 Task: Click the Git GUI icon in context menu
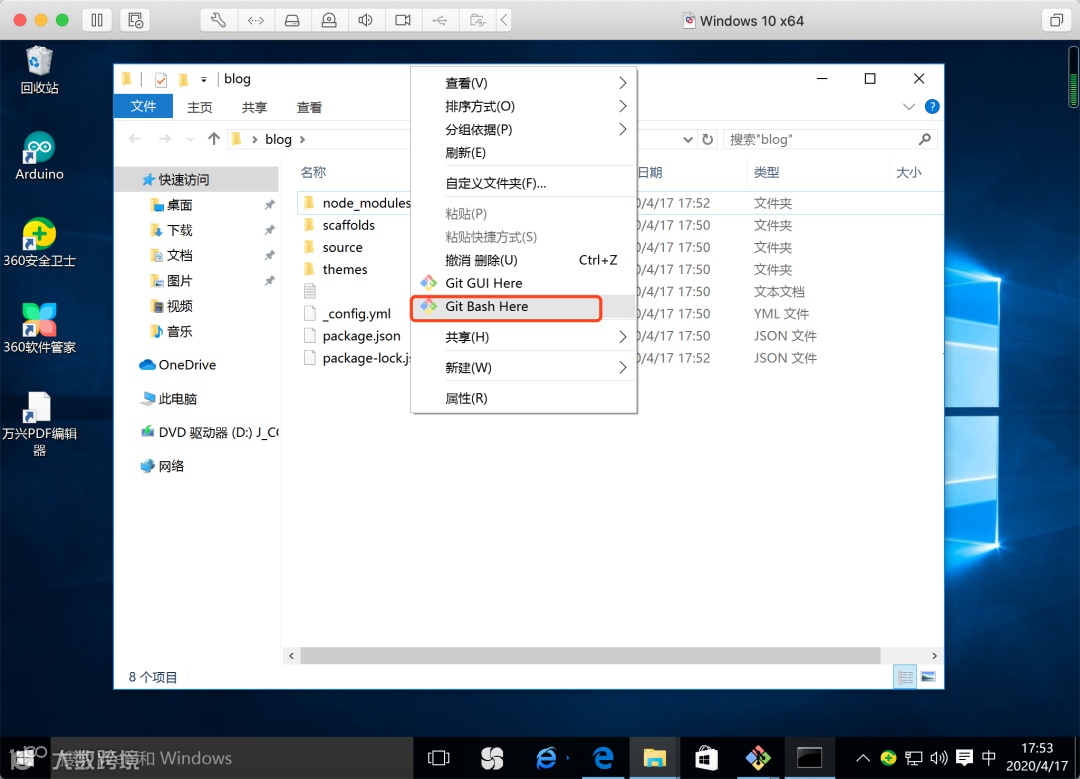pyautogui.click(x=428, y=283)
